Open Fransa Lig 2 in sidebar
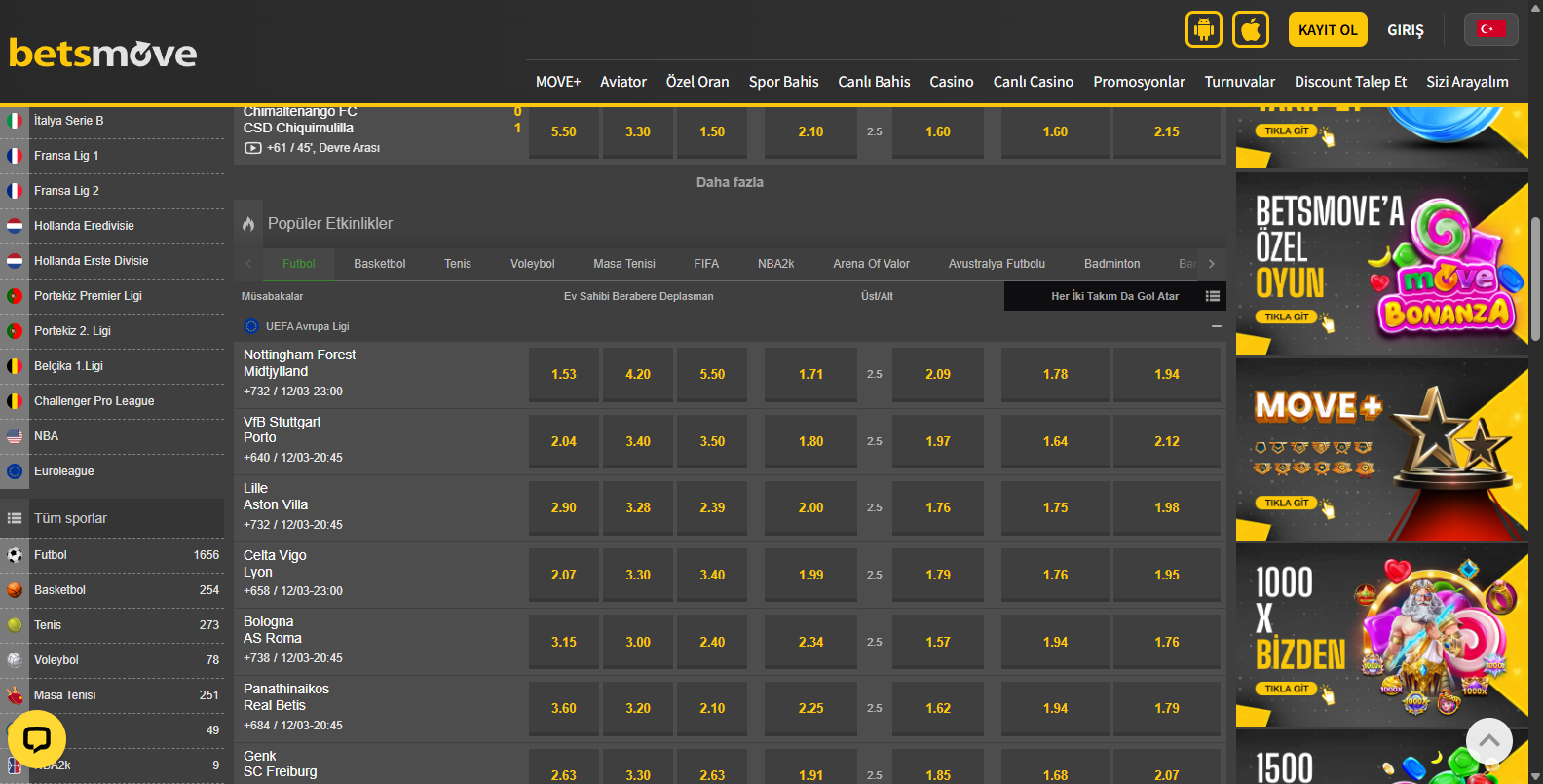The height and width of the screenshot is (784, 1543). 66,191
